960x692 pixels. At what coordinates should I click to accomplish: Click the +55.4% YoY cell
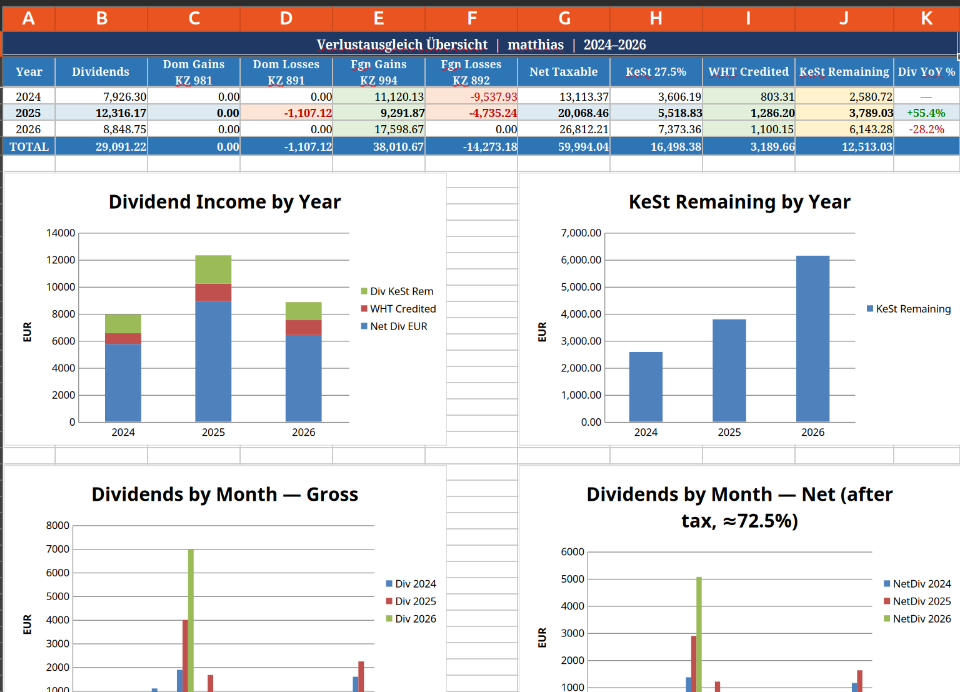coord(926,113)
